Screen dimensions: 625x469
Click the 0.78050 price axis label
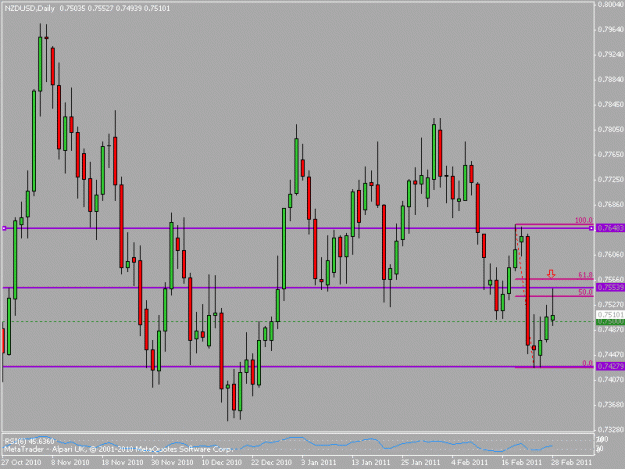(610, 130)
